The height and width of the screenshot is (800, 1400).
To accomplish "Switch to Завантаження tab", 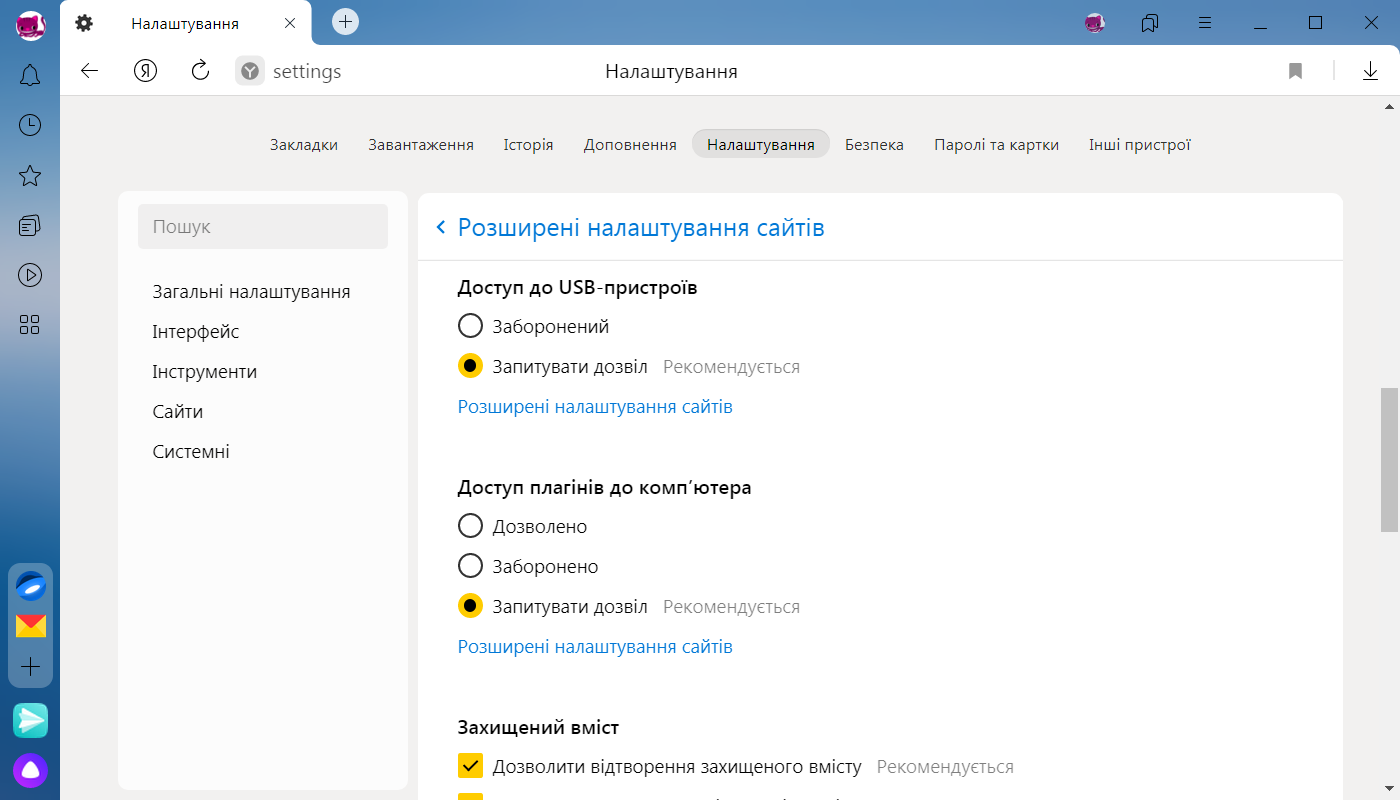I will 421,144.
